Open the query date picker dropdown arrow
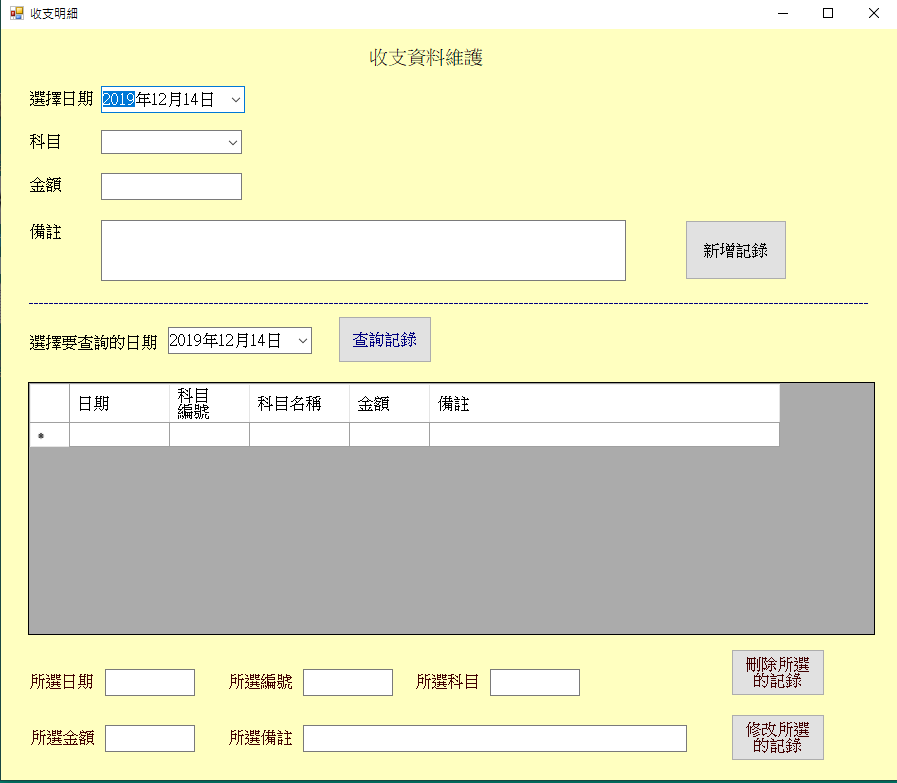 pos(303,341)
